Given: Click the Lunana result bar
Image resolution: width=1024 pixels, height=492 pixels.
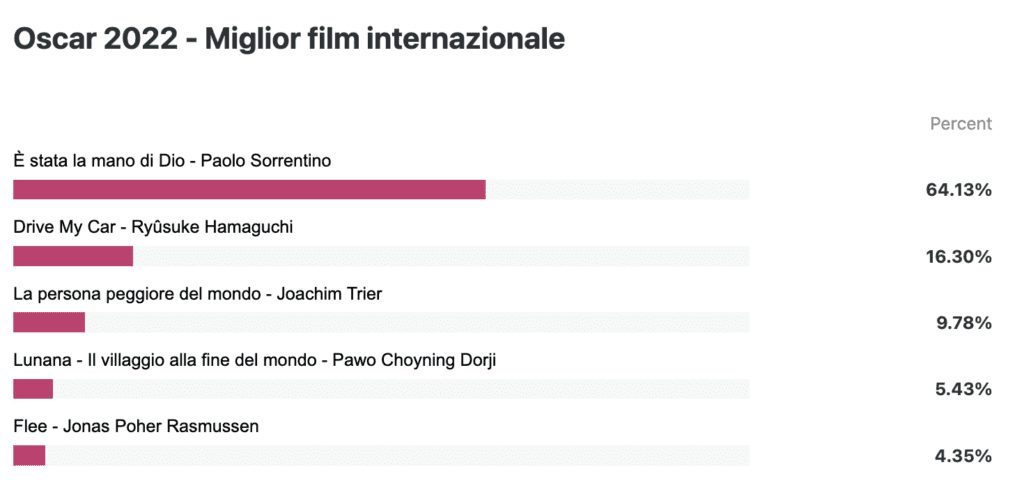Looking at the screenshot, I should coord(33,389).
